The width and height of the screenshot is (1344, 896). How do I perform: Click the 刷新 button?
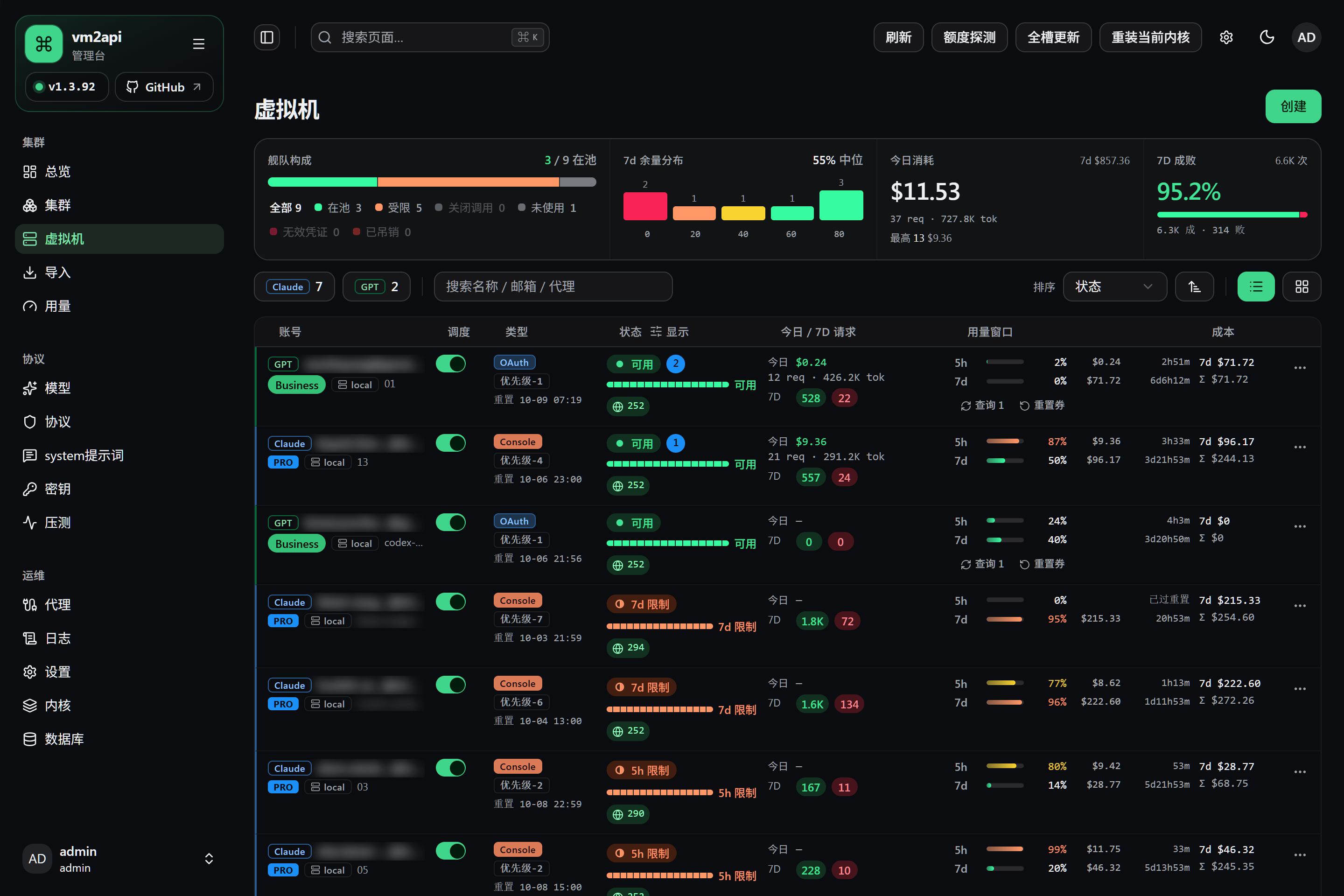(898, 37)
